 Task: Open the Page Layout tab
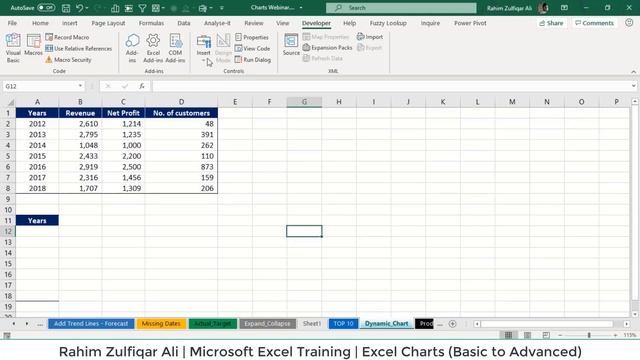point(108,23)
